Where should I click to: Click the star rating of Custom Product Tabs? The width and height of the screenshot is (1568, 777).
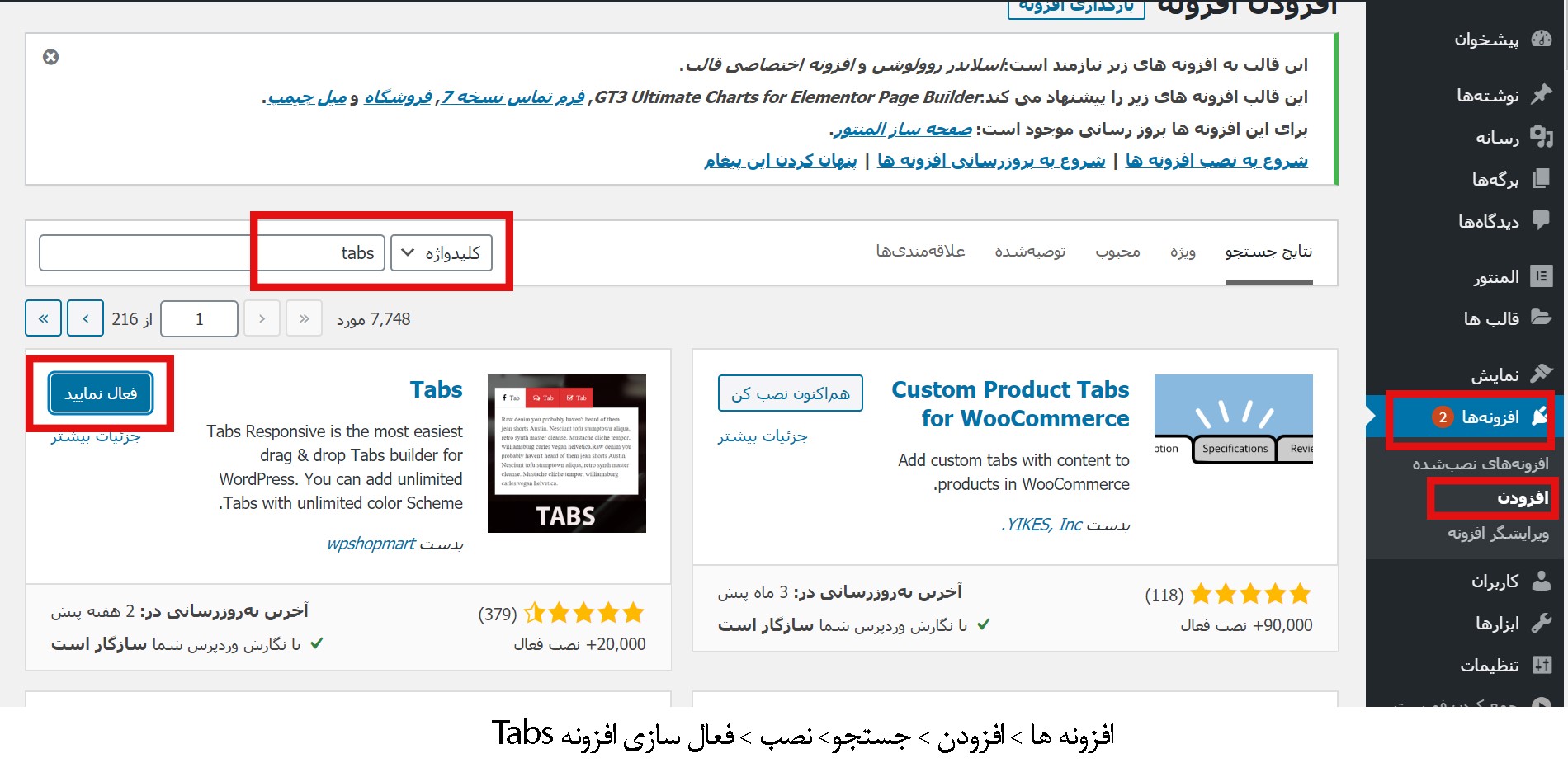1250,594
